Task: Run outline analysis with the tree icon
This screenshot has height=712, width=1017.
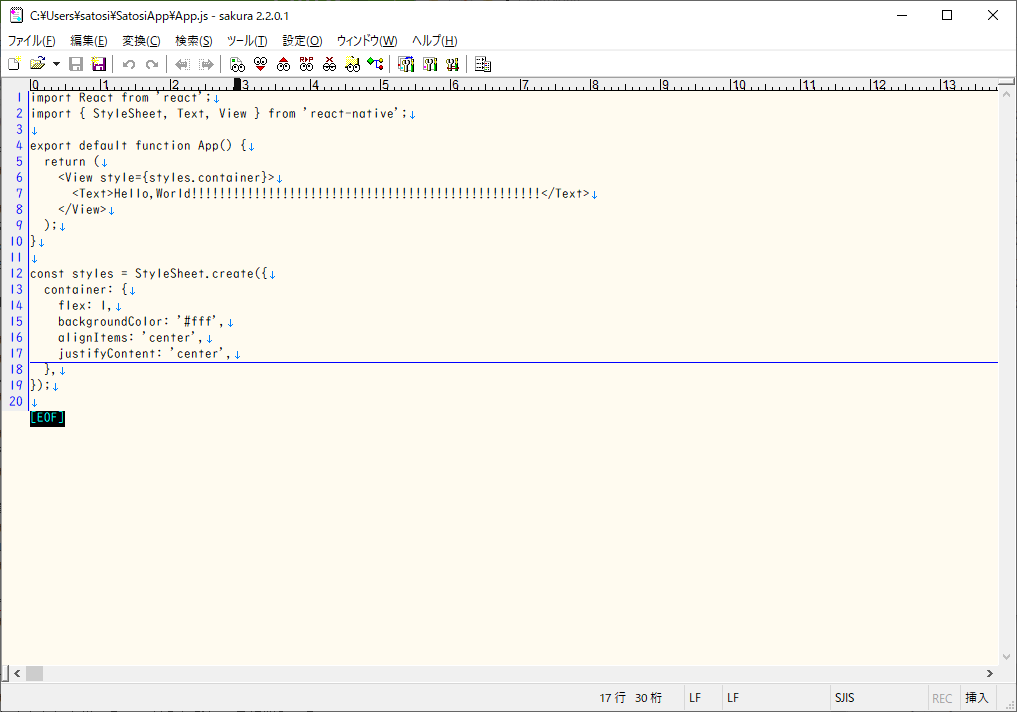Action: click(376, 64)
